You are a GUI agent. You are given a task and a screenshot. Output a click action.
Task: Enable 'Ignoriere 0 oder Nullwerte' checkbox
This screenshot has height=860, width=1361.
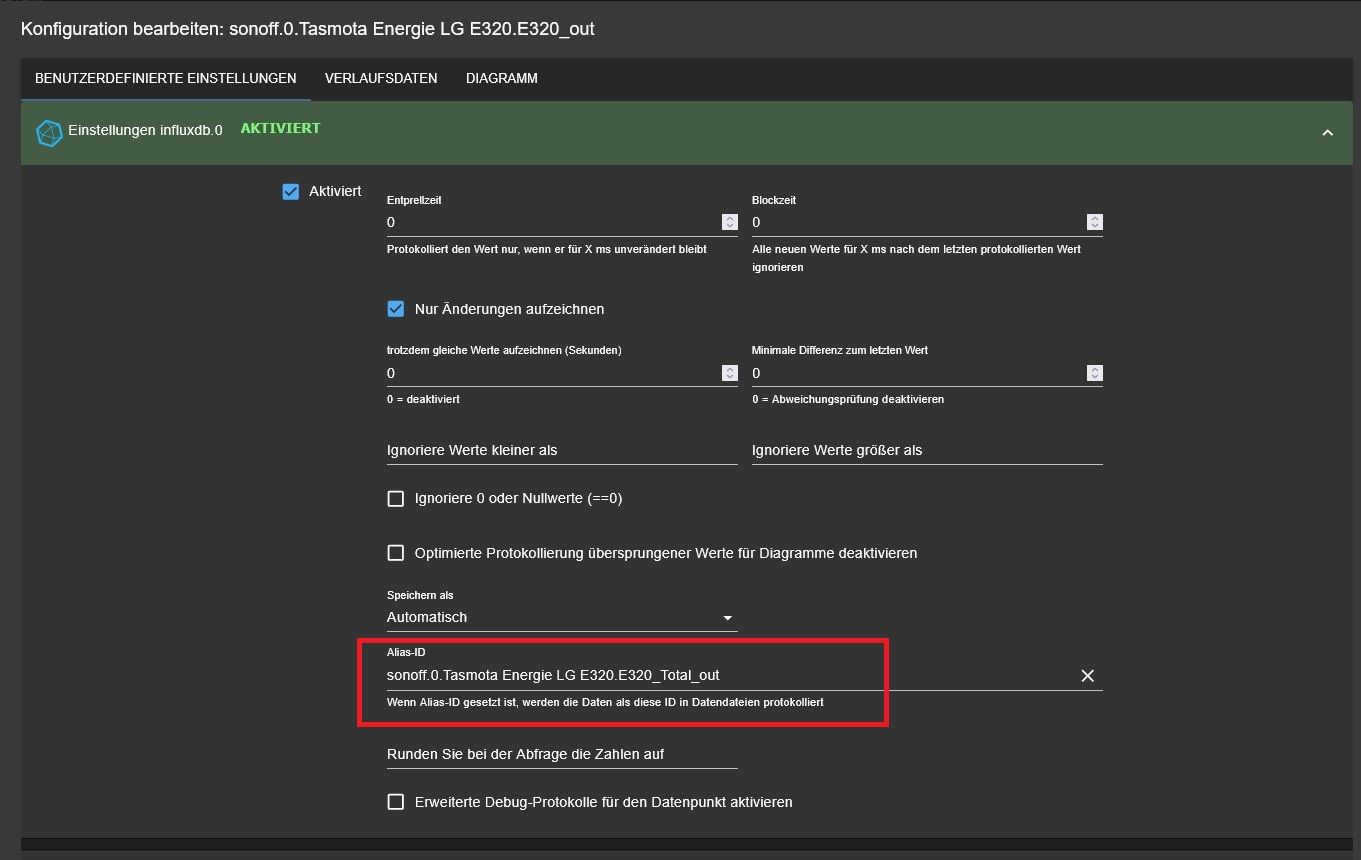click(x=396, y=498)
